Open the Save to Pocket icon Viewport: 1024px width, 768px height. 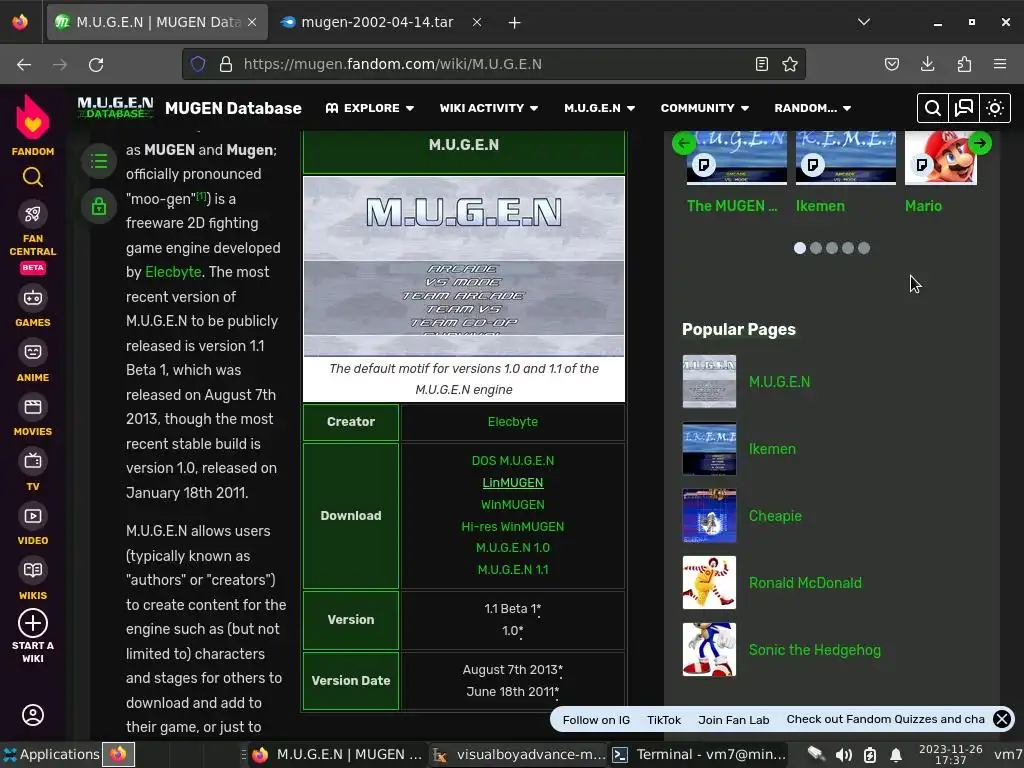891,64
